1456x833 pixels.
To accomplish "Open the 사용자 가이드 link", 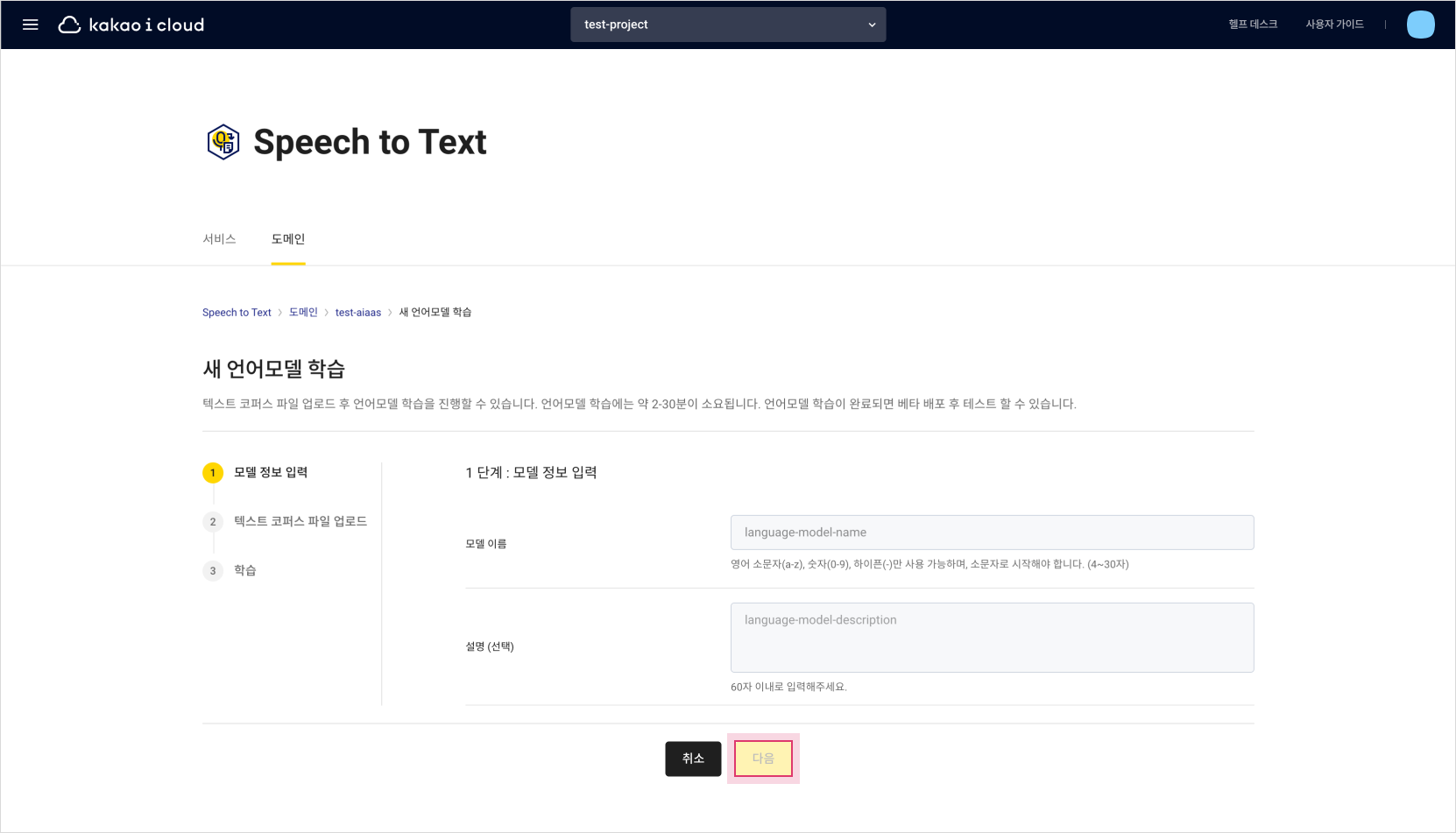I will point(1334,25).
